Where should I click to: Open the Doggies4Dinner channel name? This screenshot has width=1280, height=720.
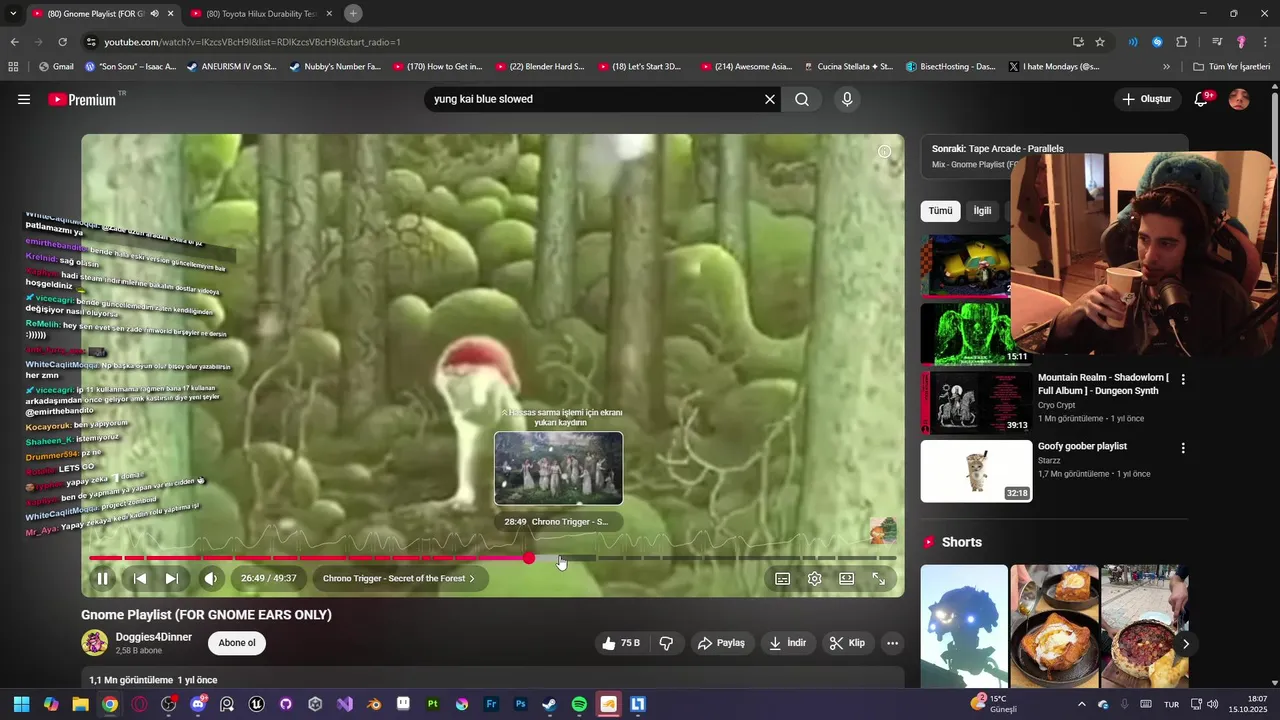(x=154, y=637)
